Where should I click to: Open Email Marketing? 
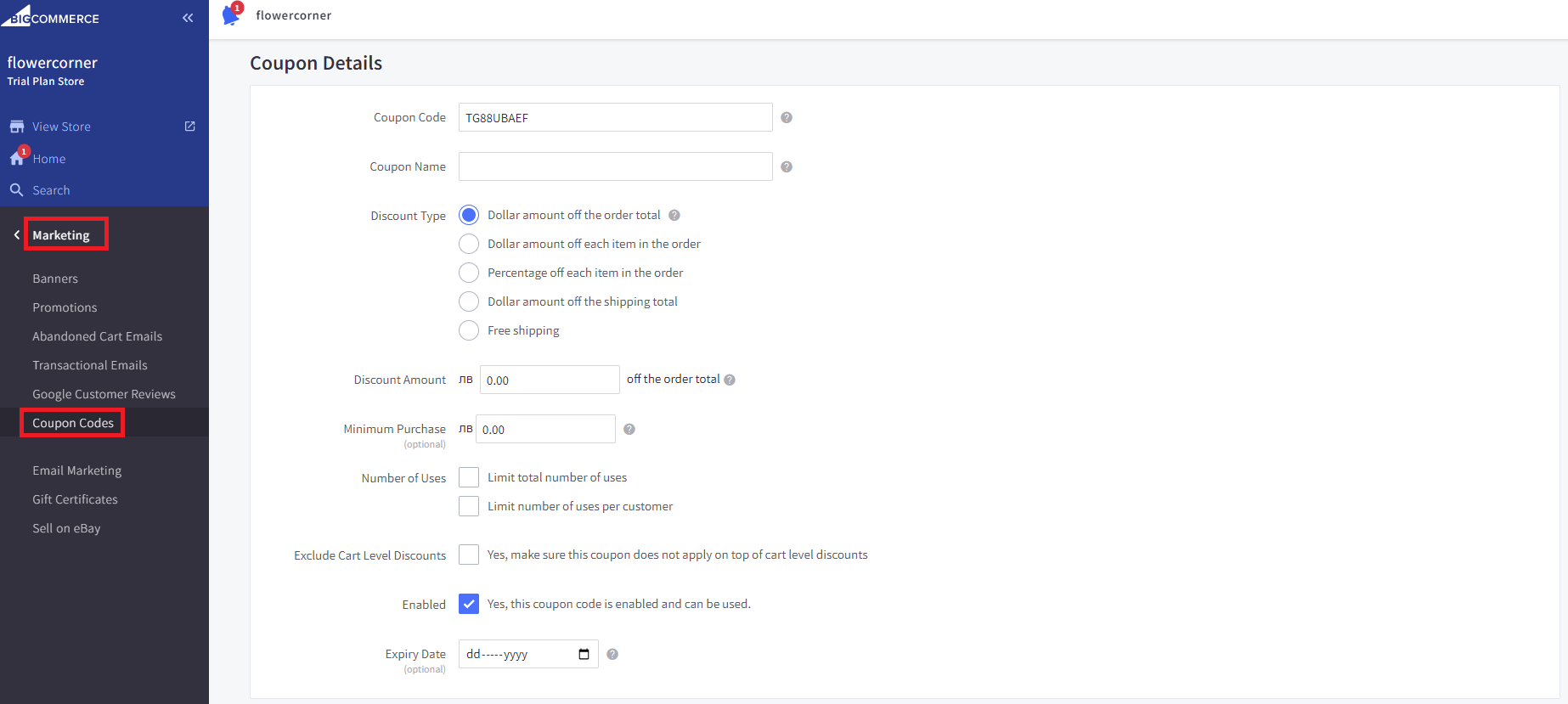point(77,470)
